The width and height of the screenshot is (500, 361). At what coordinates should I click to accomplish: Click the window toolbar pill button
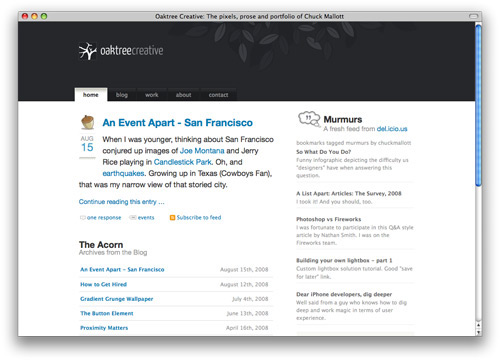point(473,16)
